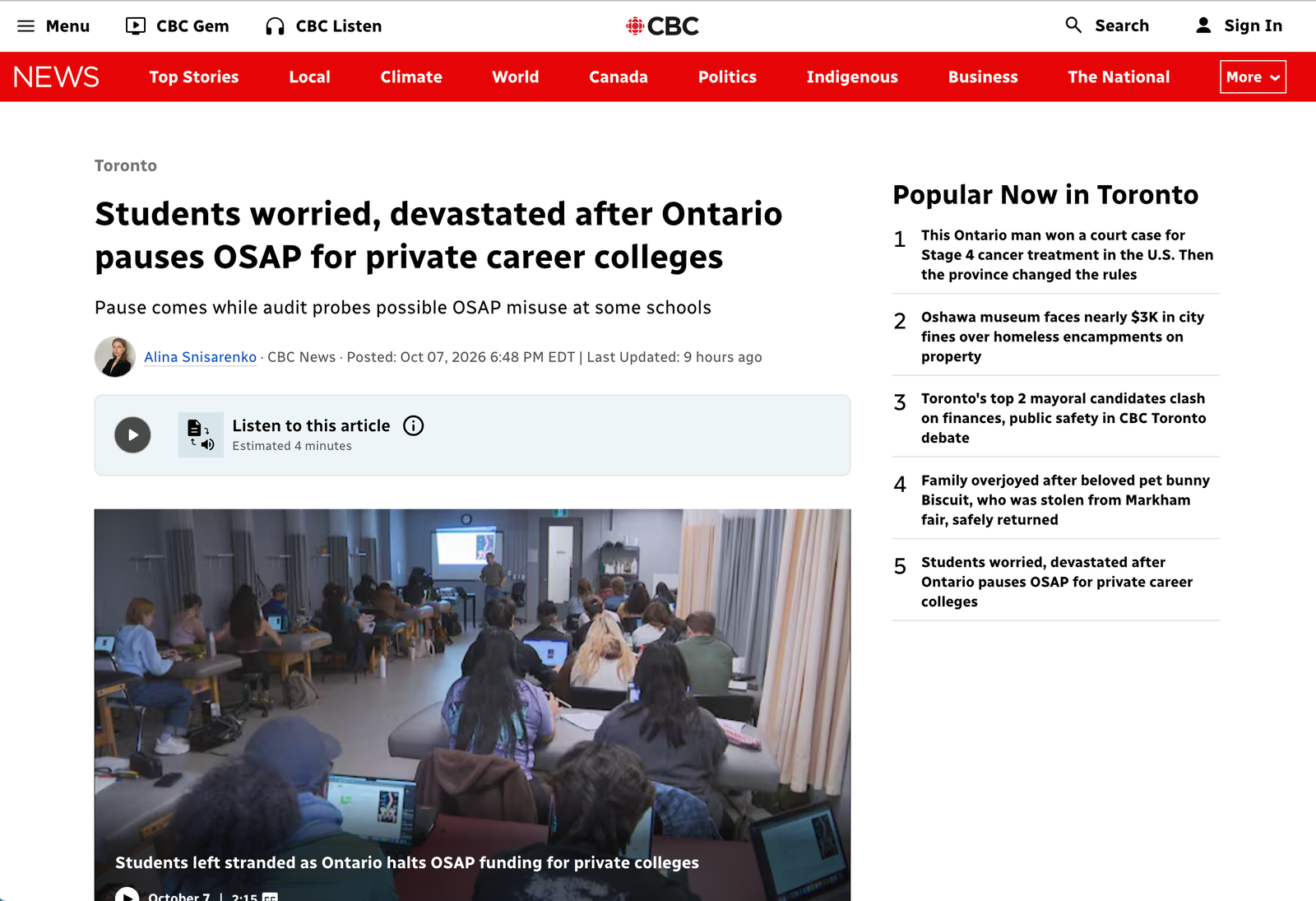1316x901 pixels.
Task: Click the video caption about stranded students
Action: pyautogui.click(x=407, y=862)
